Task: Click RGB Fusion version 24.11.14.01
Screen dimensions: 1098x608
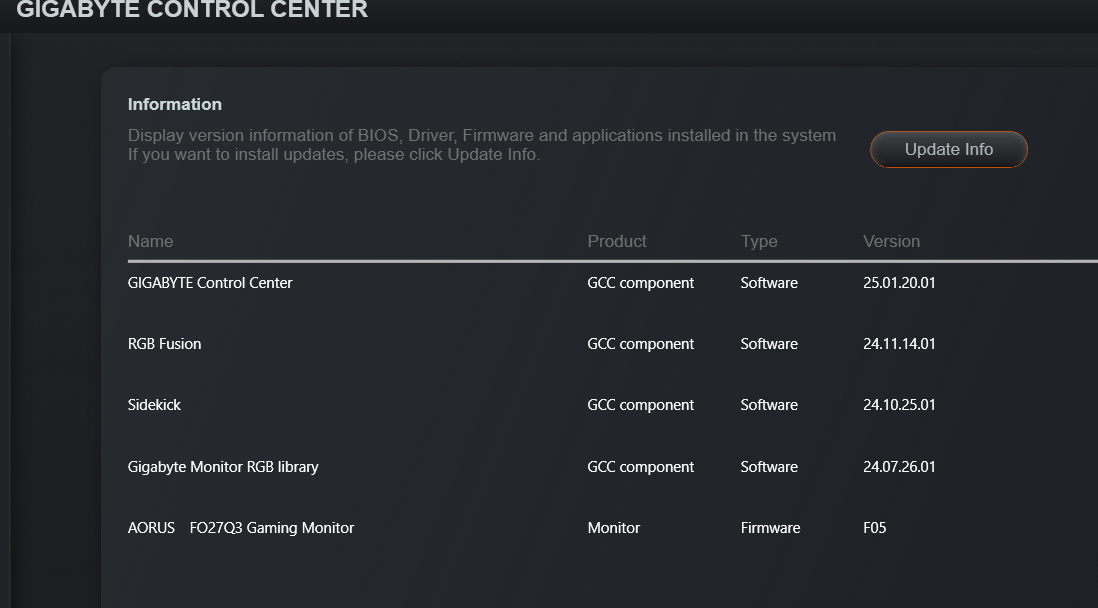Action: coord(899,344)
